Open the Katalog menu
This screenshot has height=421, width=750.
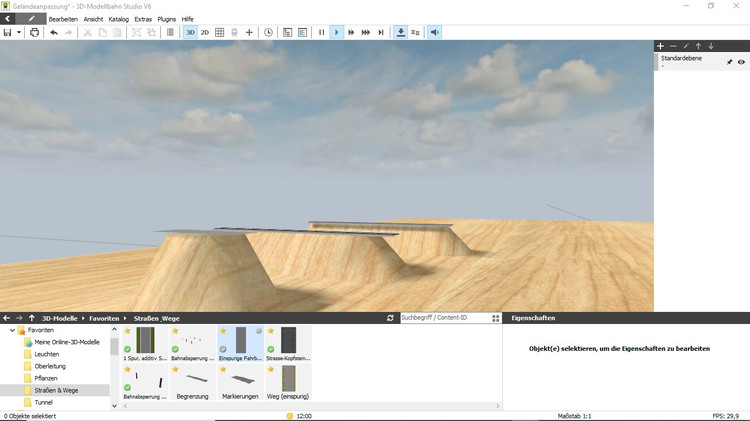(118, 19)
